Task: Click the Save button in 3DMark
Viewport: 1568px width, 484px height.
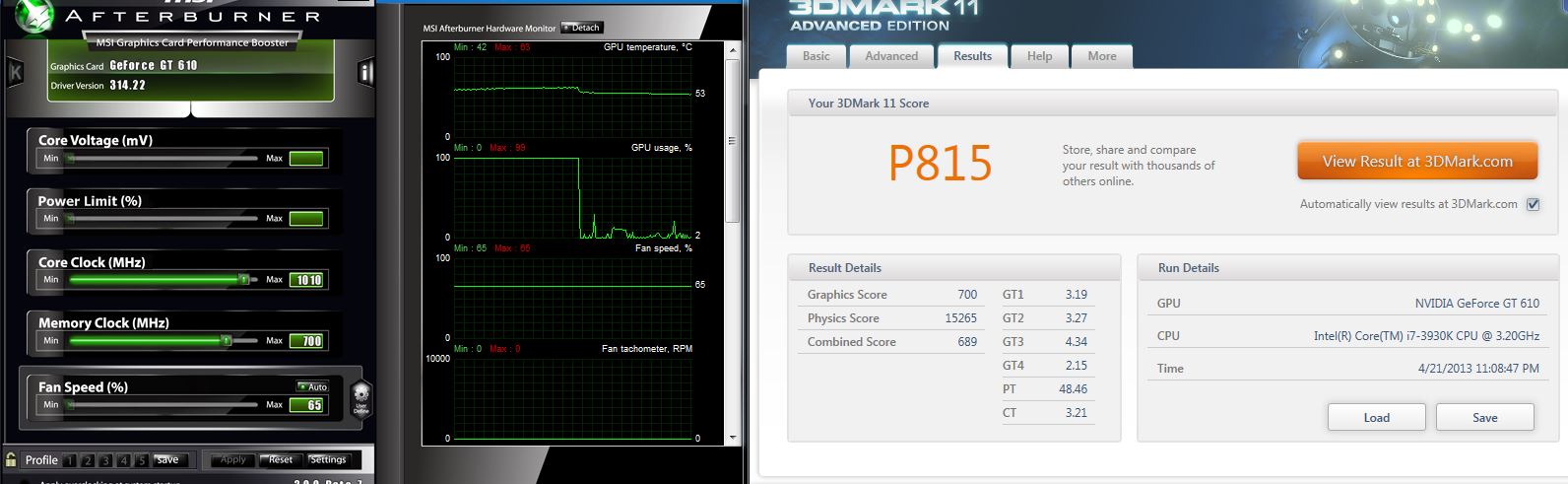Action: (x=1484, y=418)
